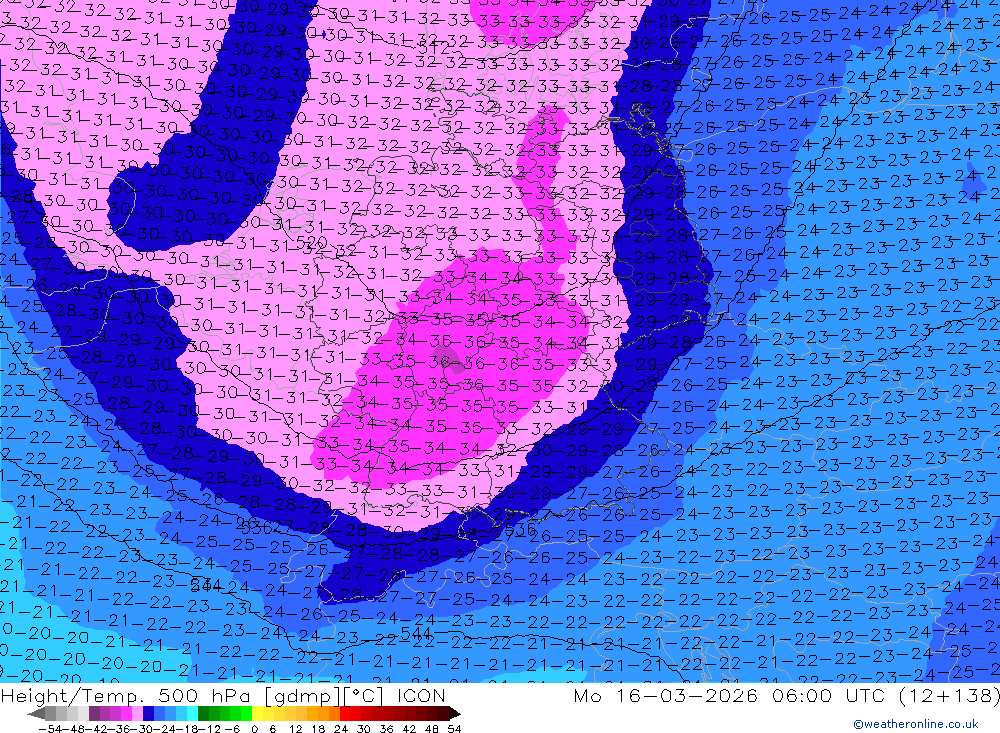Click the 512 height contour label
The height and width of the screenshot is (733, 1000).
click(435, 46)
